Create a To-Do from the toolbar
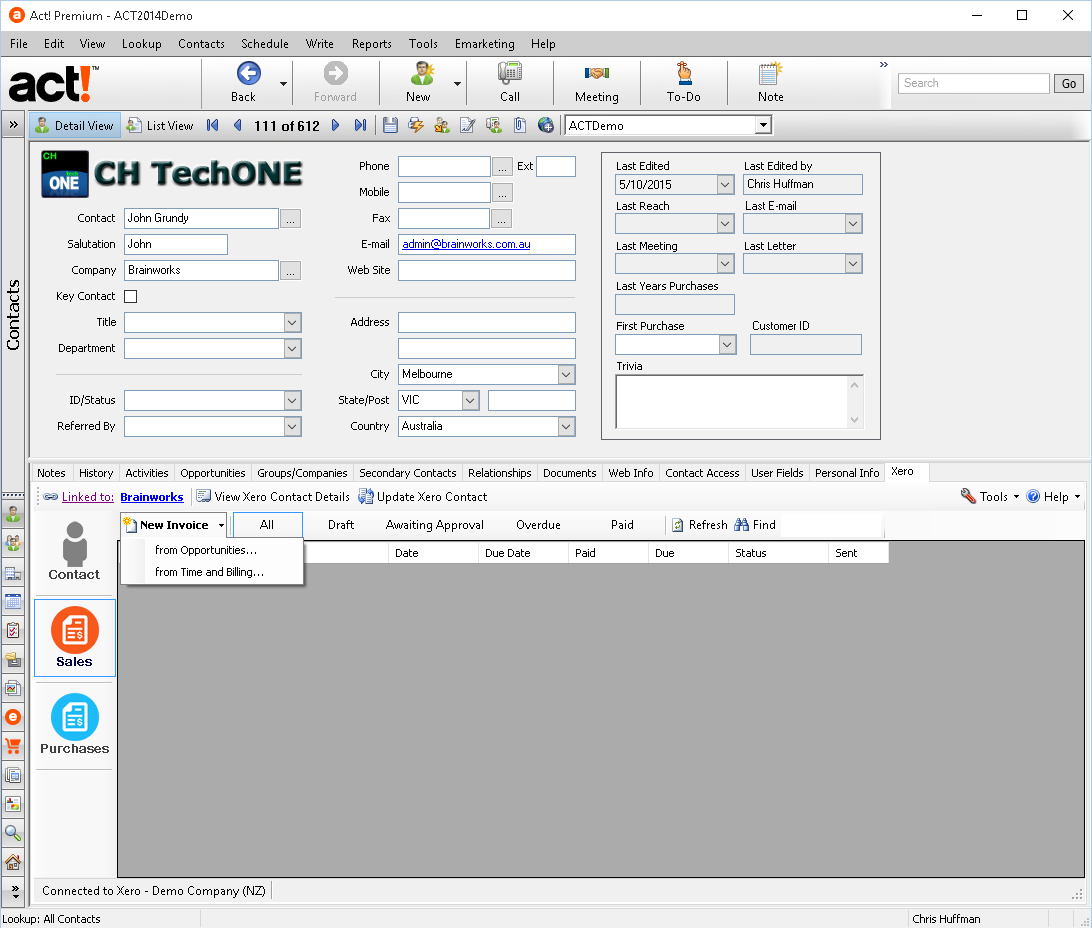1092x928 pixels. click(684, 73)
